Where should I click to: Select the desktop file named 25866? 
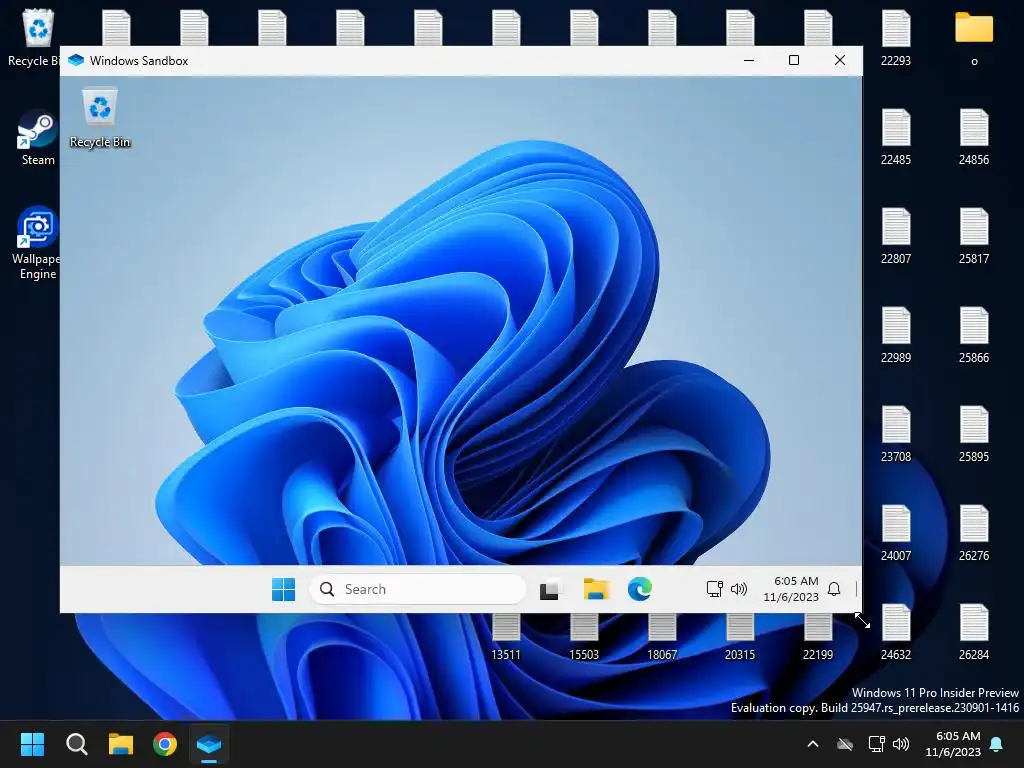coord(974,335)
